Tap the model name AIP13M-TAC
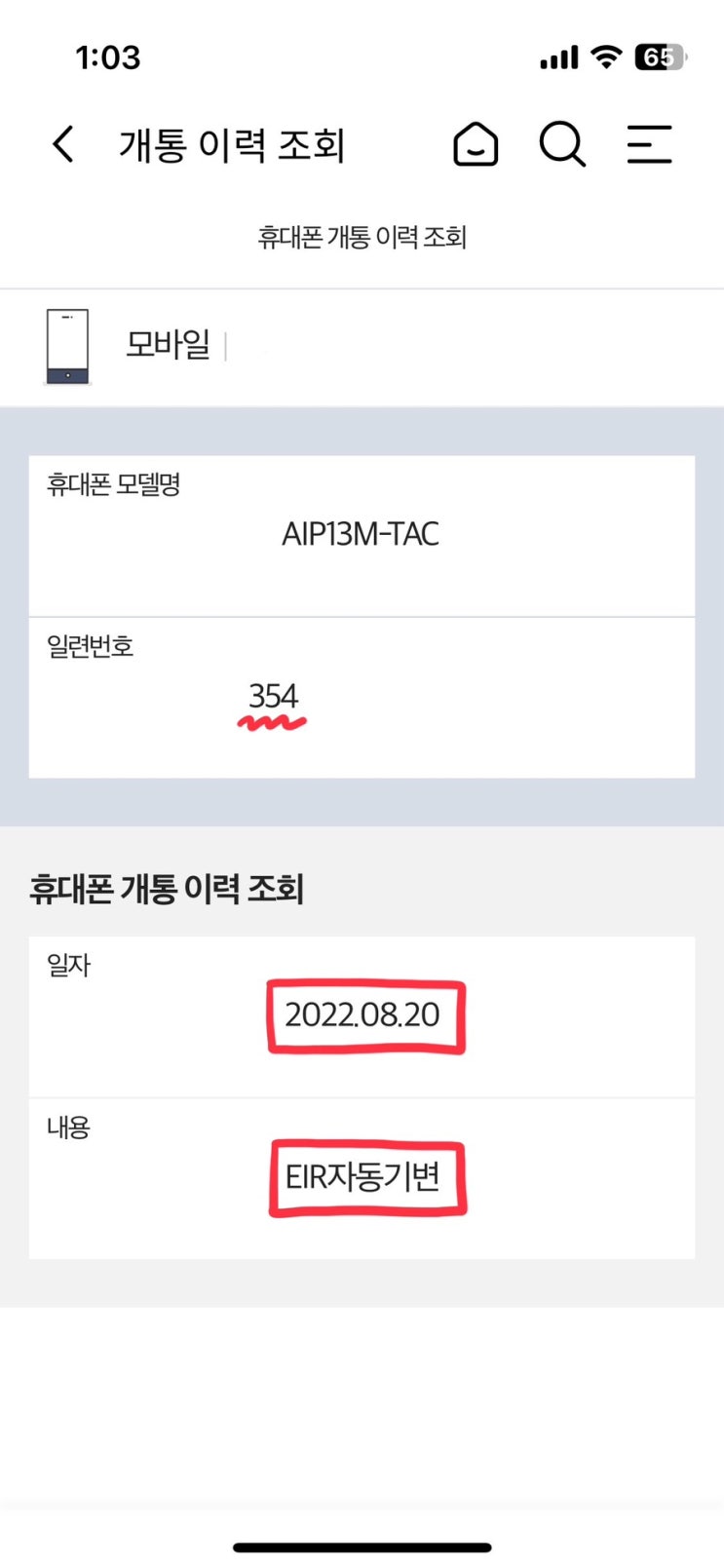This screenshot has width=724, height=1568. pos(361,534)
